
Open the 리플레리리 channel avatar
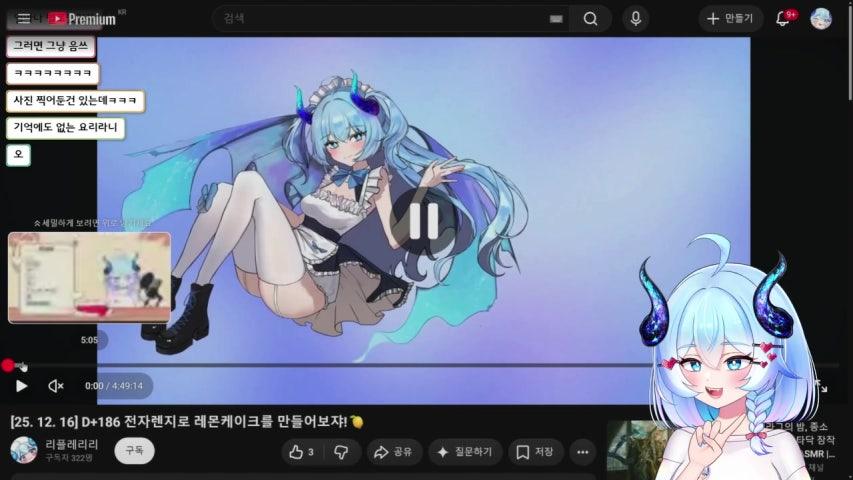point(24,450)
